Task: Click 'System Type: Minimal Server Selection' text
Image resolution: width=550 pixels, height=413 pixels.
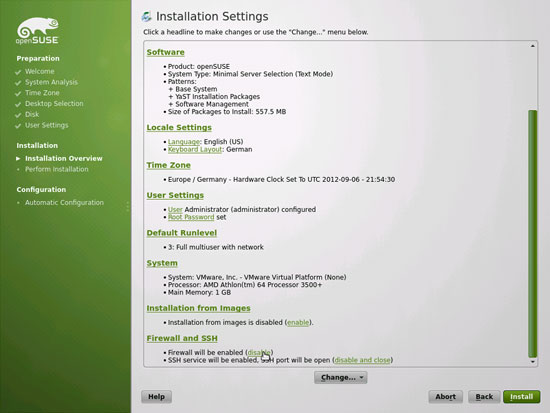Action: (x=250, y=74)
